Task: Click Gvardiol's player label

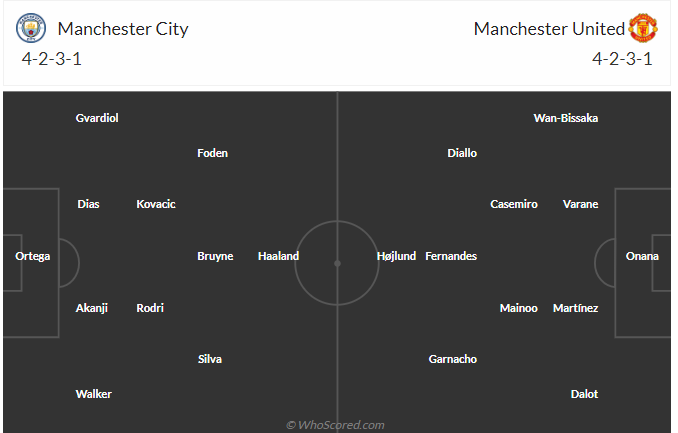Action: pyautogui.click(x=97, y=118)
